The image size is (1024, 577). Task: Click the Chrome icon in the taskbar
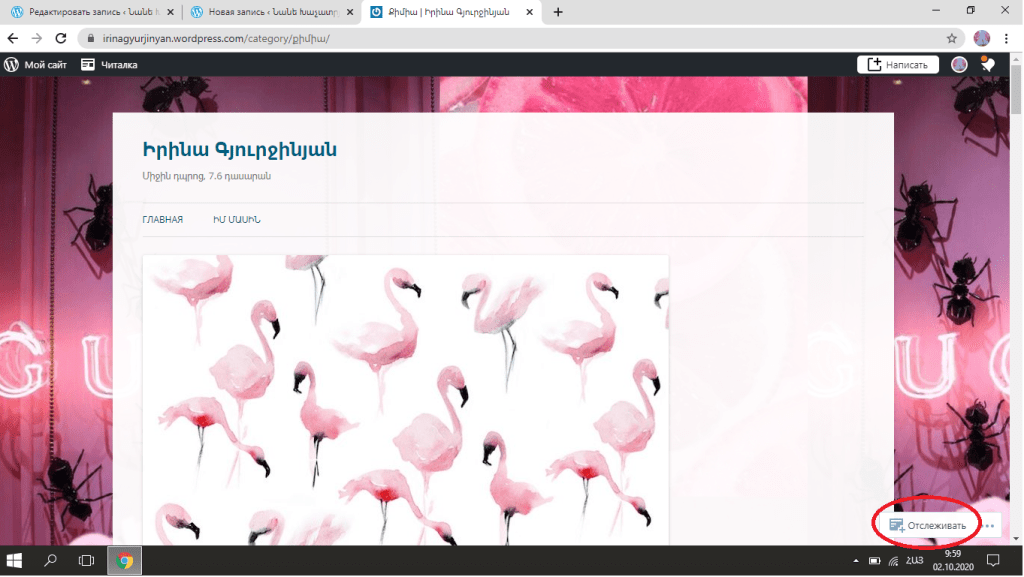125,561
